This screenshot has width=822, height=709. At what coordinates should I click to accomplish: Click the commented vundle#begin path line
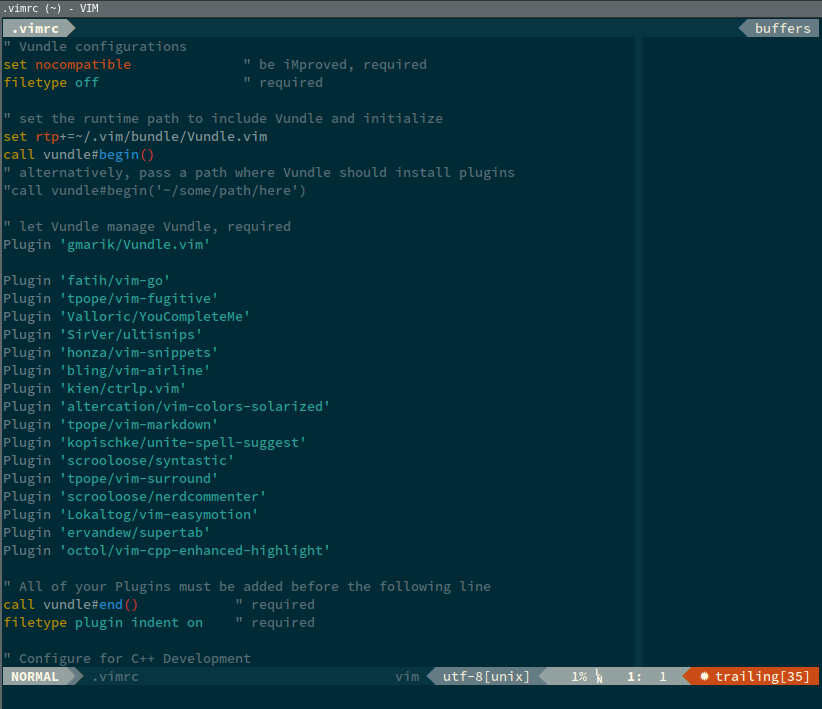pyautogui.click(x=155, y=190)
